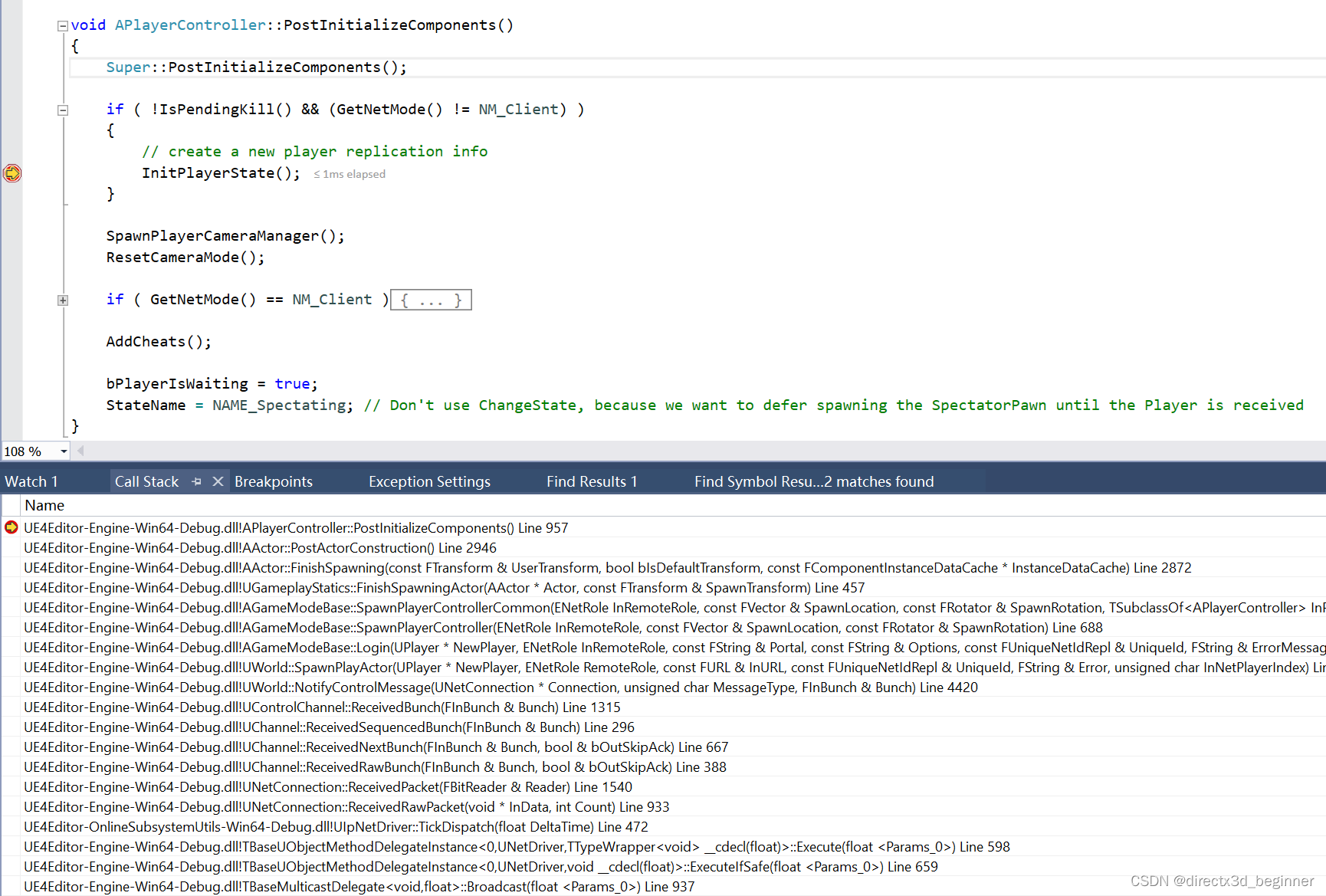Image resolution: width=1326 pixels, height=896 pixels.
Task: Select the SpawnPlayerController Line 688 frame
Action: pyautogui.click(x=563, y=627)
